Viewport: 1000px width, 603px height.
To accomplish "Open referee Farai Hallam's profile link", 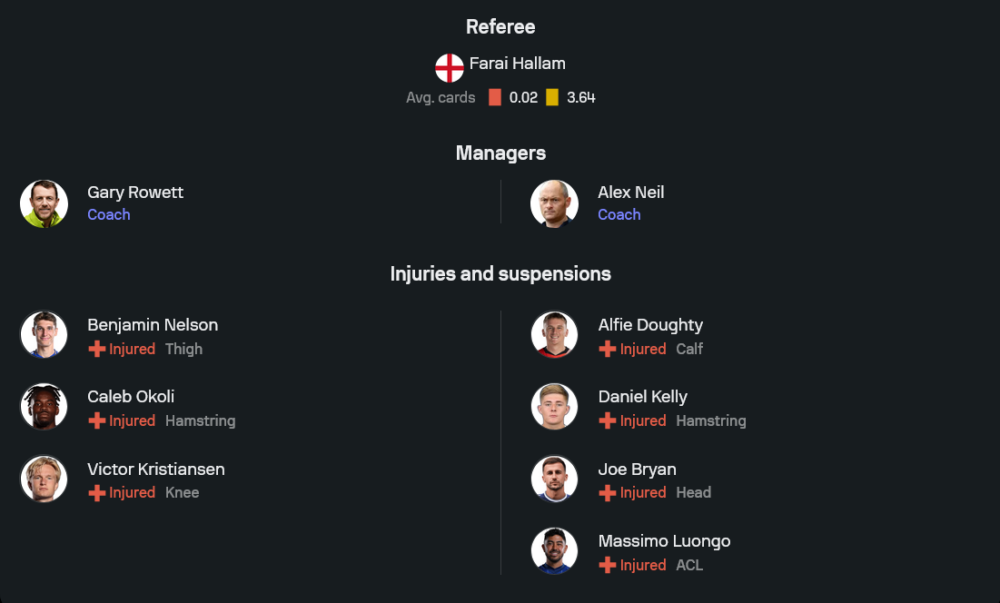I will click(x=517, y=63).
